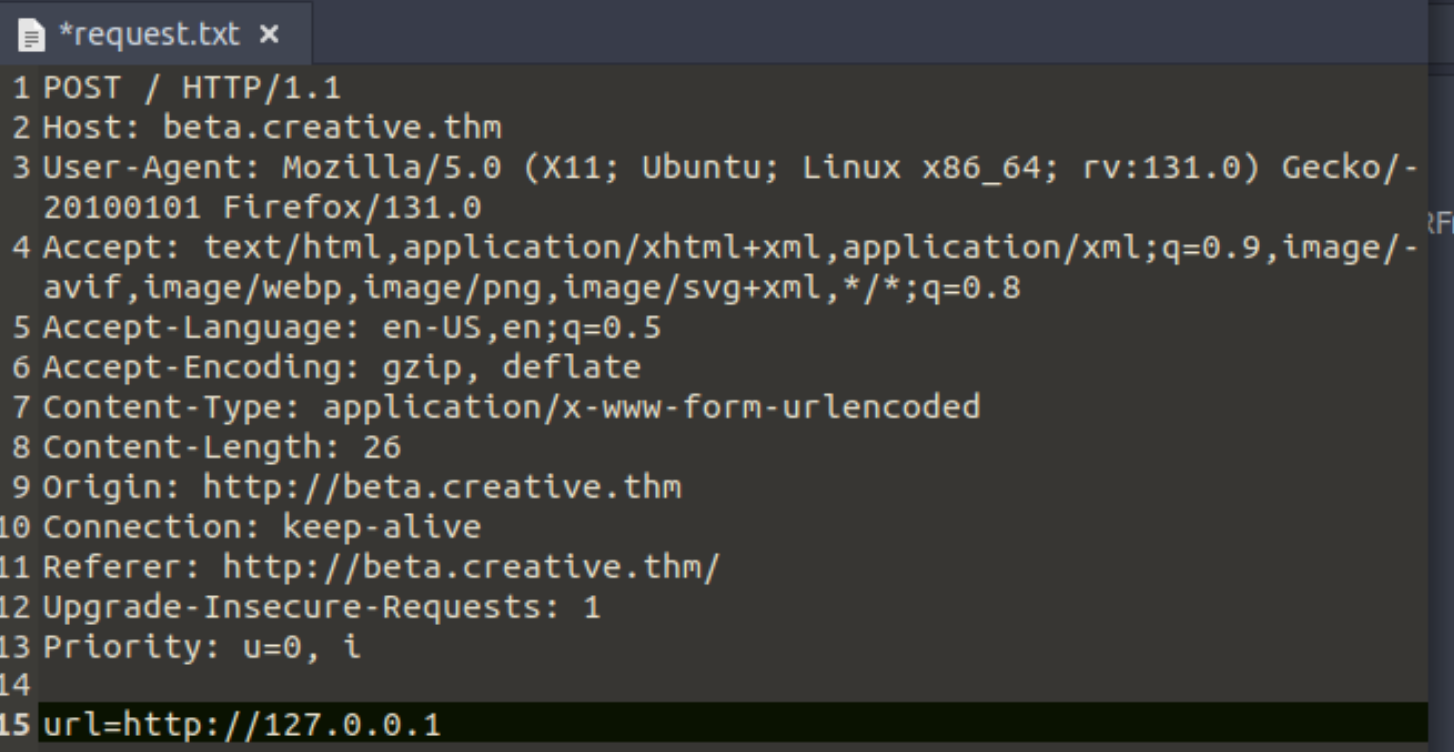This screenshot has width=1454, height=752.
Task: Click the Upgrade-Insecure-Requests line
Action: click(322, 607)
